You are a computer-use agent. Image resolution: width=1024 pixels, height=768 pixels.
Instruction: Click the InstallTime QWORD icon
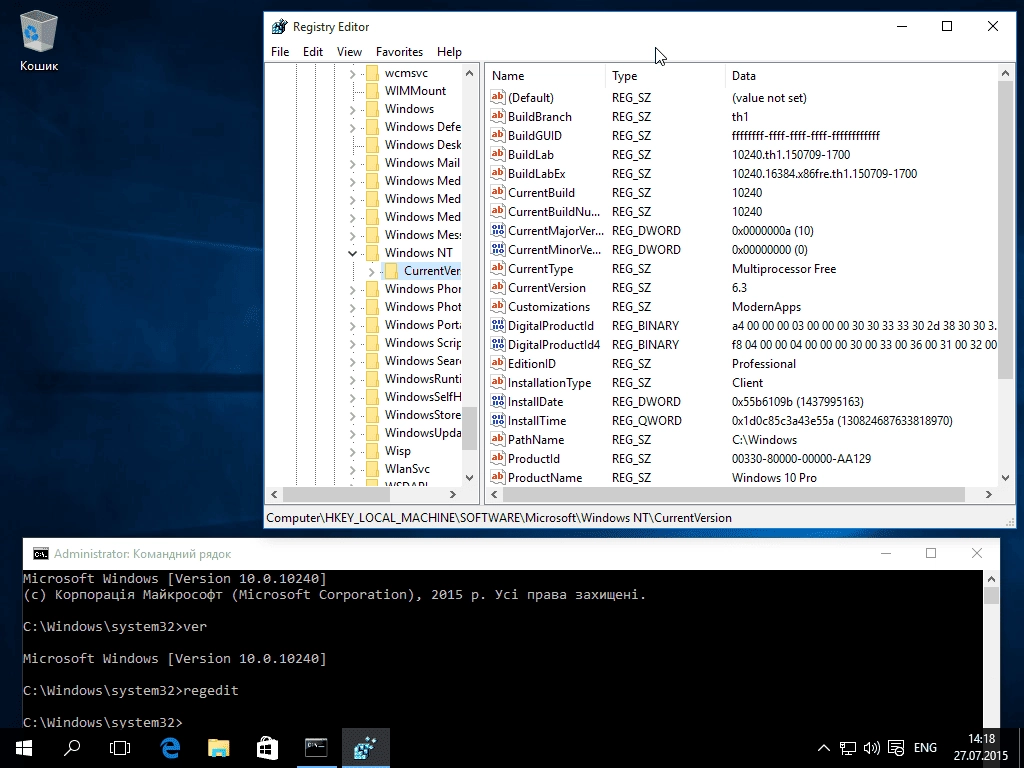pos(498,420)
